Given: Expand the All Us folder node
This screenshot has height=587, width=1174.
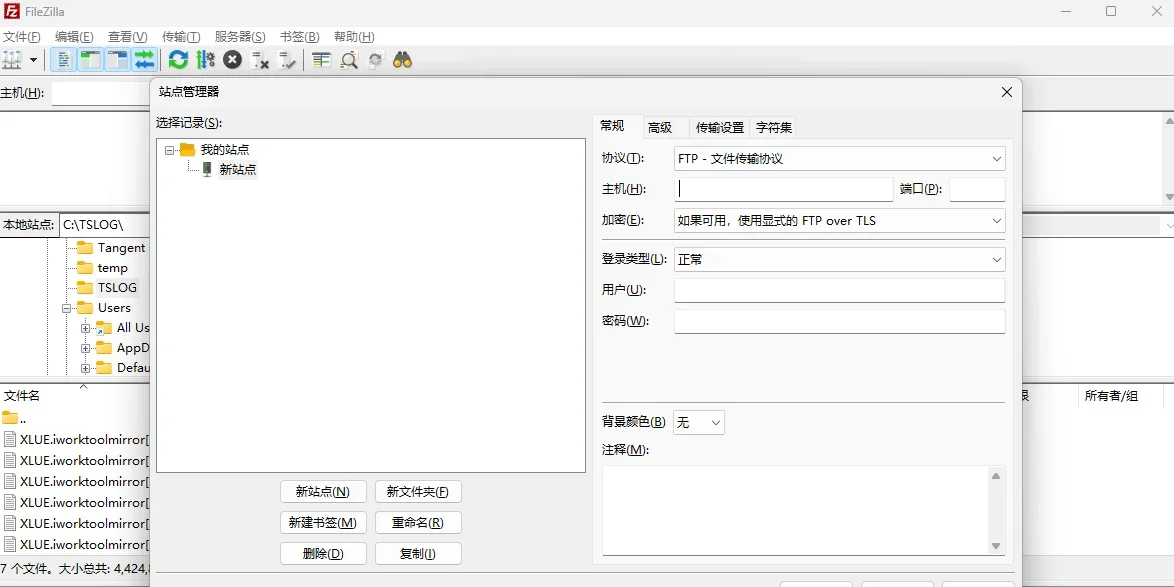Looking at the screenshot, I should 85,328.
